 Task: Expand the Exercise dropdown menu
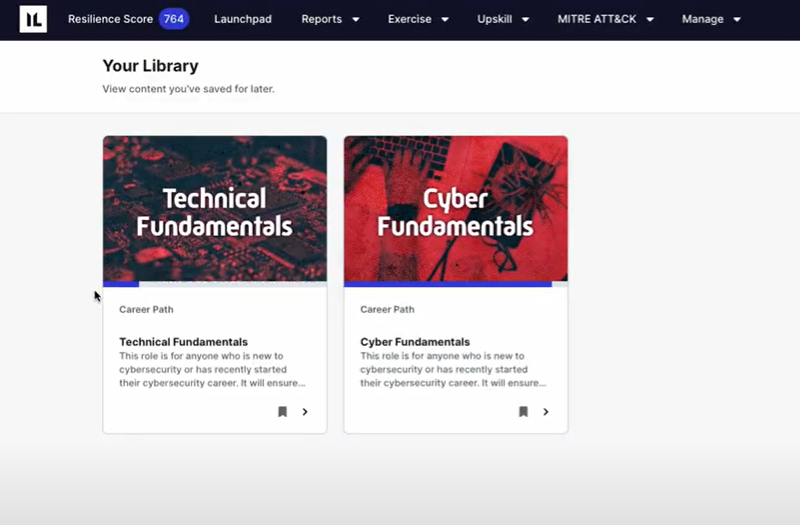click(x=418, y=19)
